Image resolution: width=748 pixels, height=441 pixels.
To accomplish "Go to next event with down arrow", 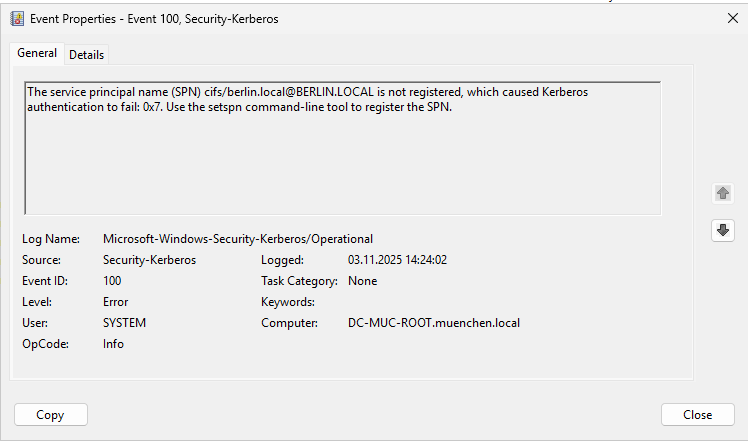I will [722, 230].
